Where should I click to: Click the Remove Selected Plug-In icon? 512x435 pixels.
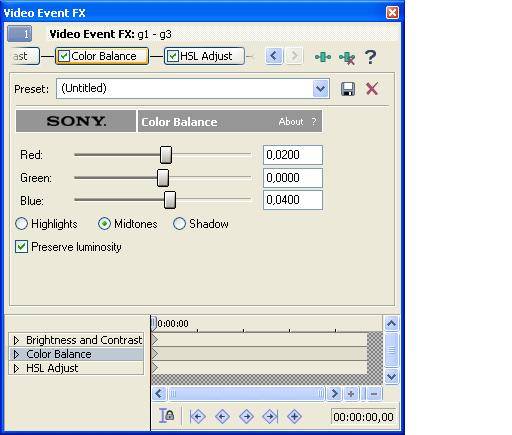click(x=347, y=58)
